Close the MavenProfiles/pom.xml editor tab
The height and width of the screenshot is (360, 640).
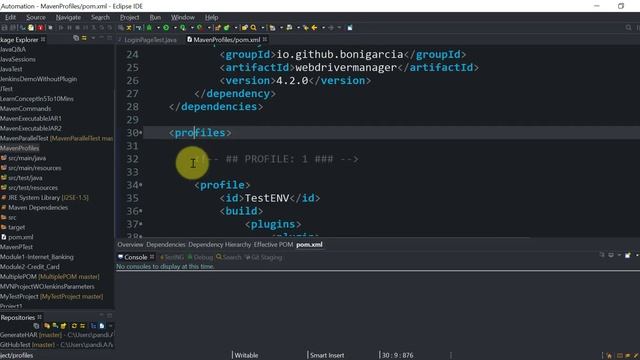pos(265,39)
